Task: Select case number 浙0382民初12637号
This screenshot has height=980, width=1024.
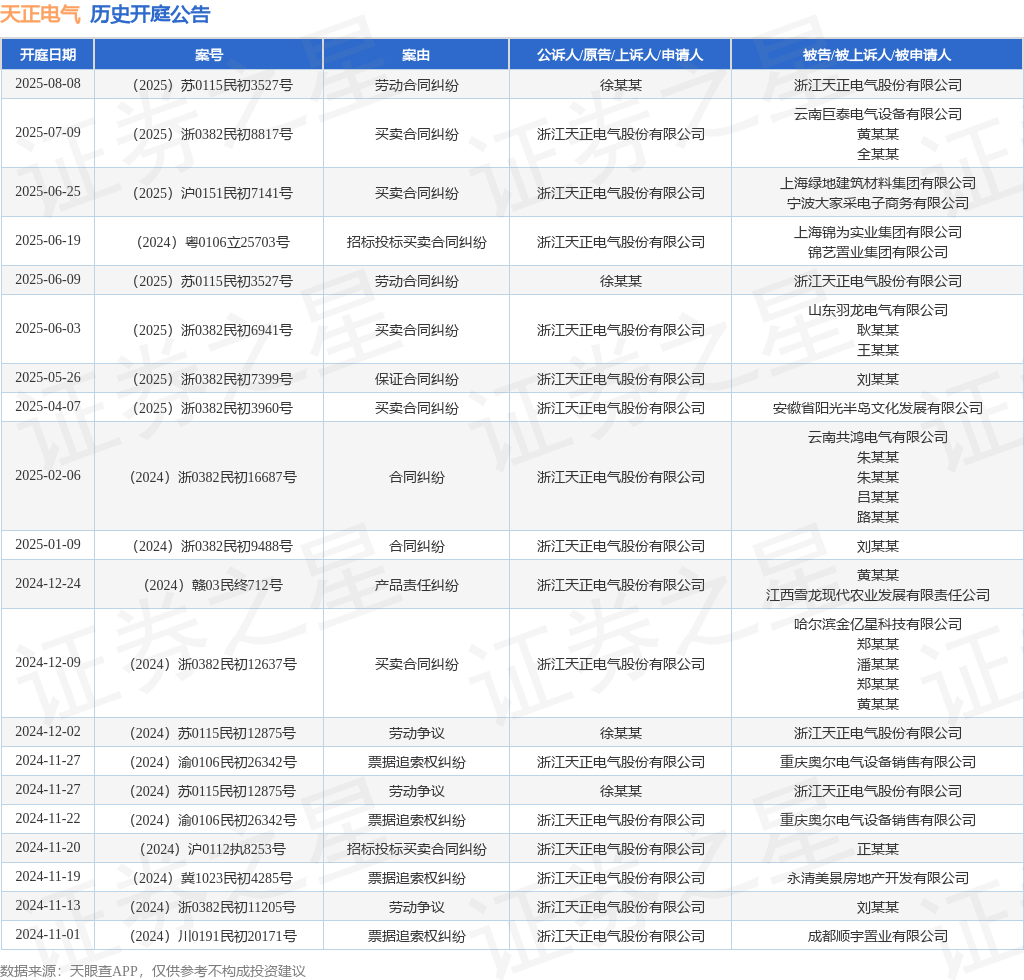Action: [x=213, y=665]
